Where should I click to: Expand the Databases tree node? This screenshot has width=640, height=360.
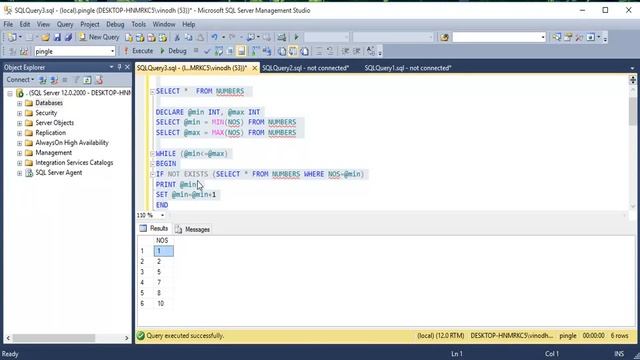[20, 103]
